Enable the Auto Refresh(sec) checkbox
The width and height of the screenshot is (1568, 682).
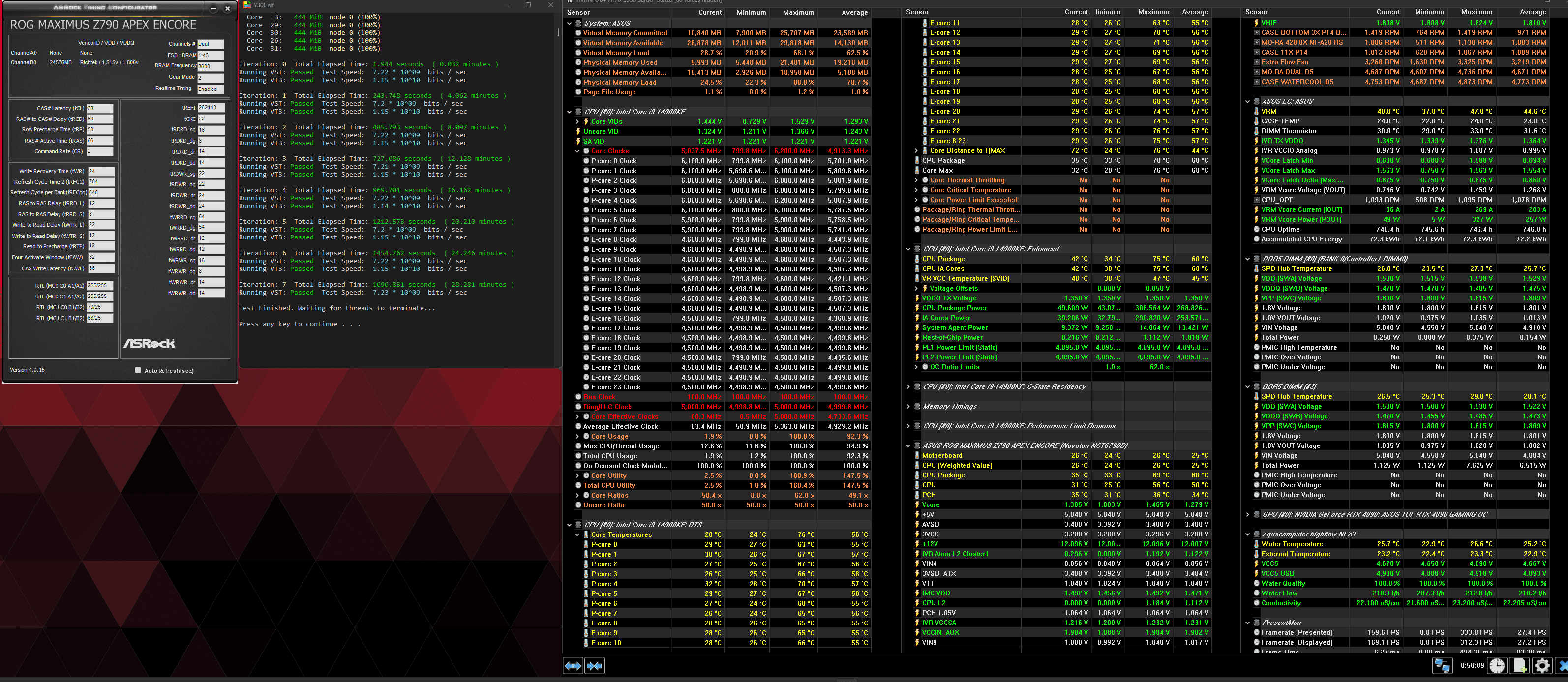pos(138,370)
